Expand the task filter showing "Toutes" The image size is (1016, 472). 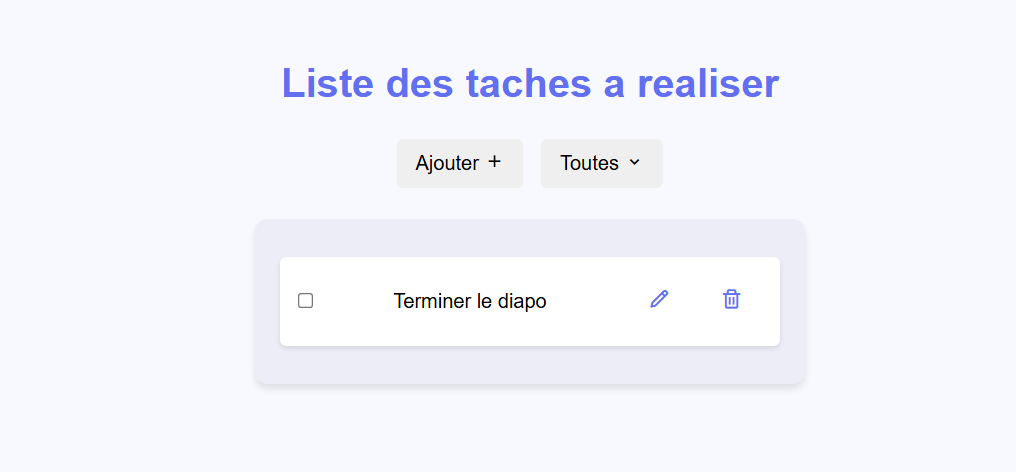pyautogui.click(x=601, y=163)
